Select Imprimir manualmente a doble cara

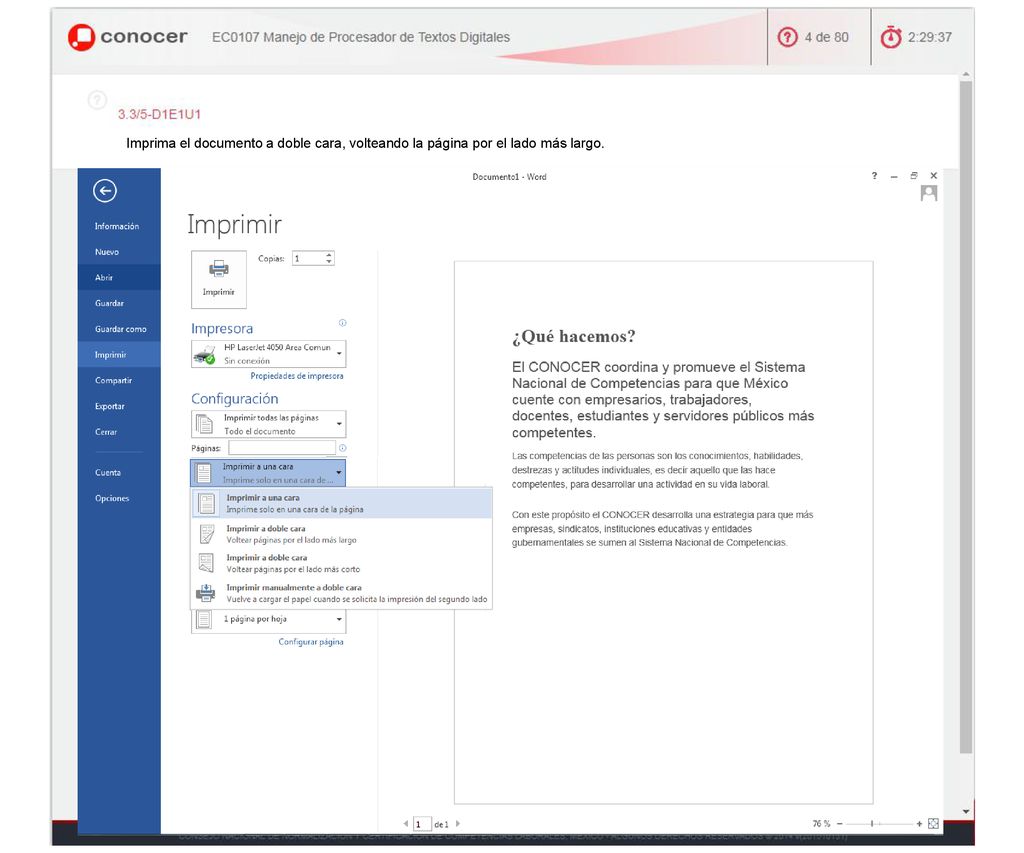342,593
